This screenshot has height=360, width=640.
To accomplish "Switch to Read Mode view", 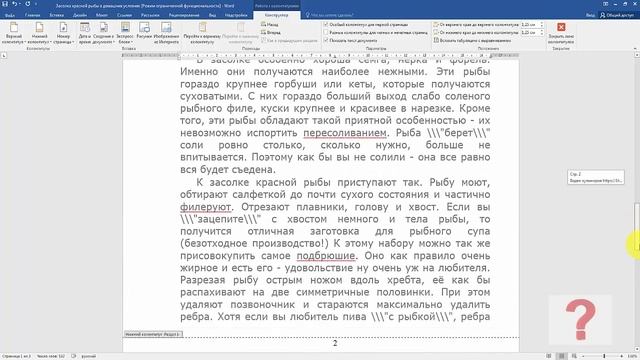I will [x=549, y=356].
